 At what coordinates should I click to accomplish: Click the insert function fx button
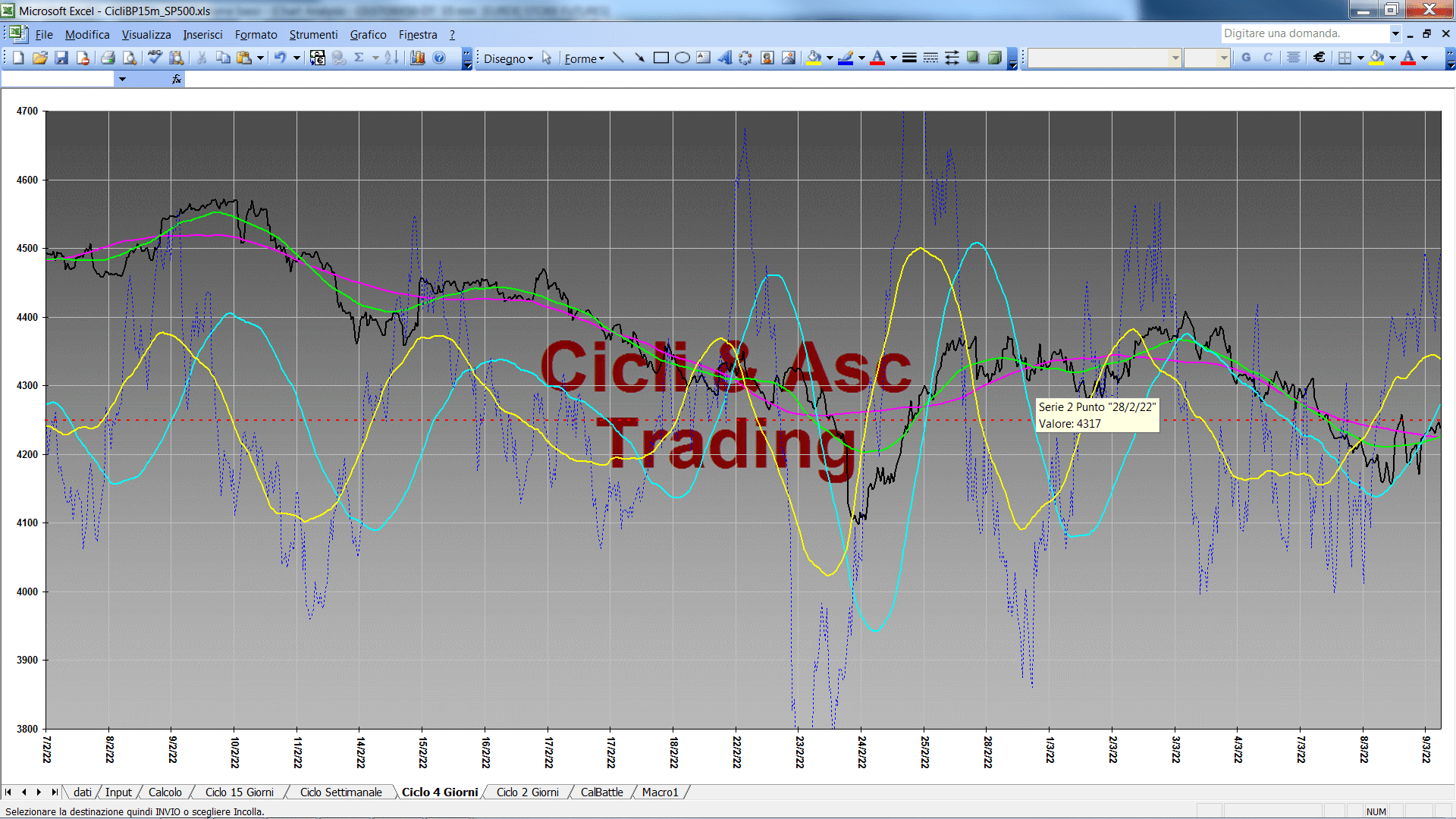176,79
